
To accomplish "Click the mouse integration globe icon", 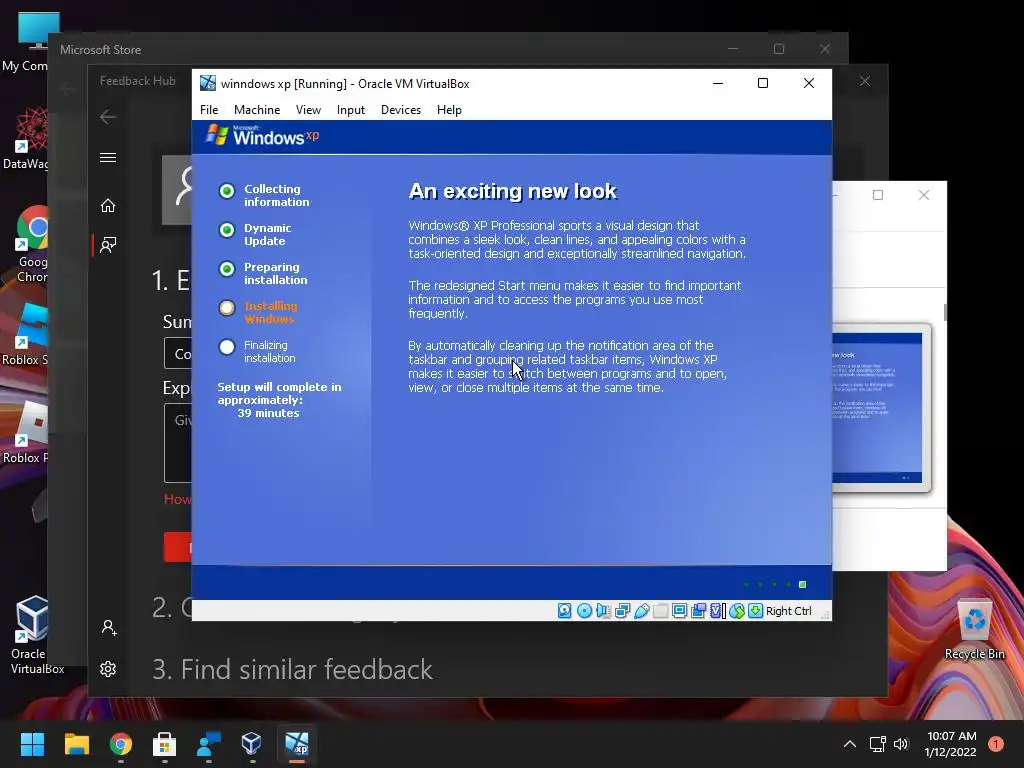I will pos(737,611).
